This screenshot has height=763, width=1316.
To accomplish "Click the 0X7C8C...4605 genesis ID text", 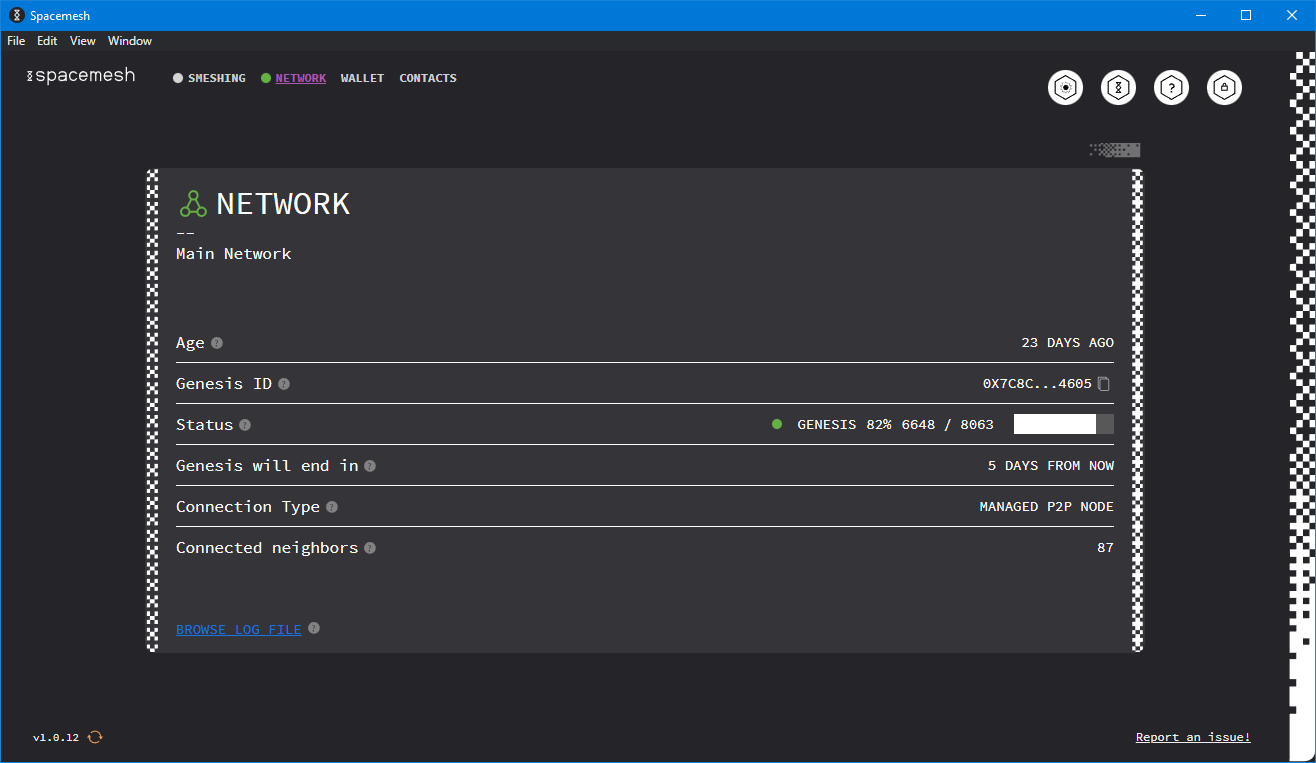I will pos(1037,384).
